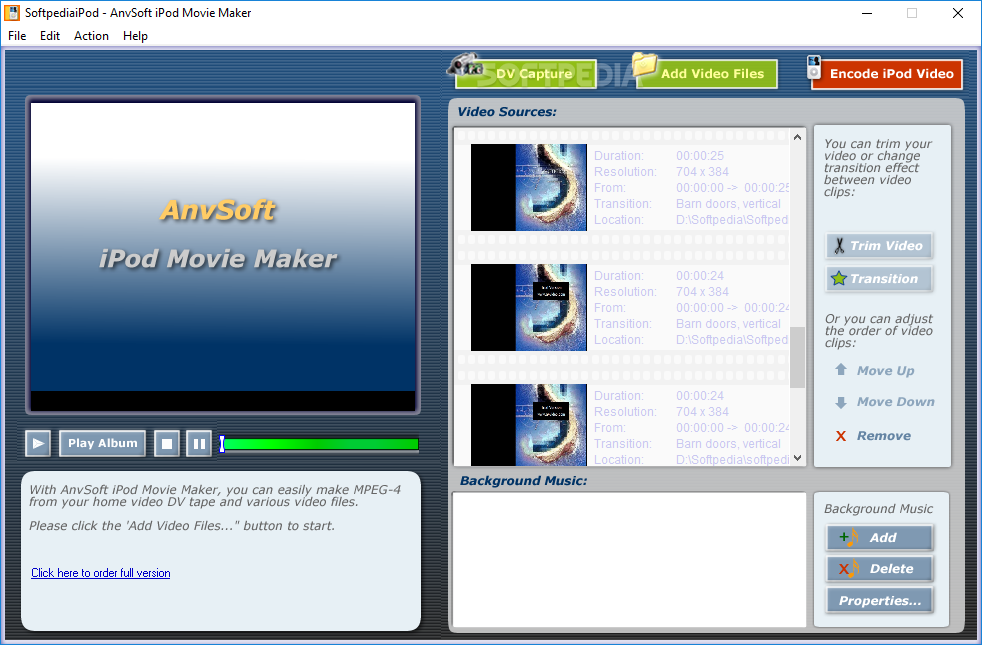The height and width of the screenshot is (645, 982).
Task: Move clip down with Move Down arrow
Action: pyautogui.click(x=884, y=402)
